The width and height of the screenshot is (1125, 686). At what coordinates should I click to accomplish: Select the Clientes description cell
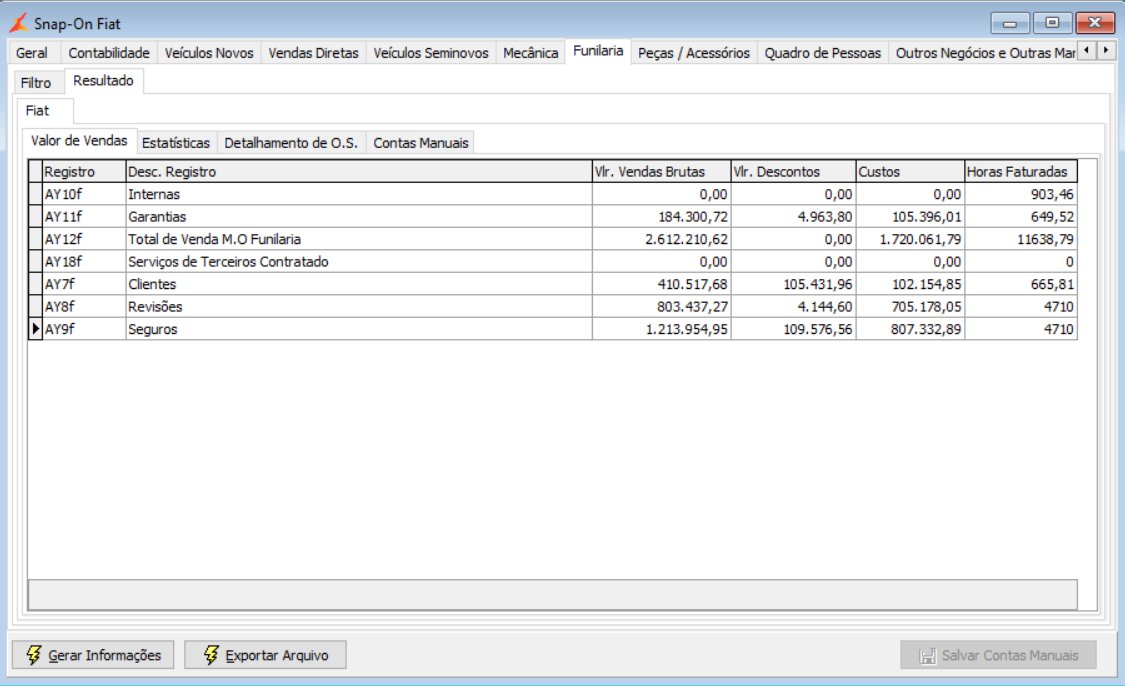[x=359, y=284]
